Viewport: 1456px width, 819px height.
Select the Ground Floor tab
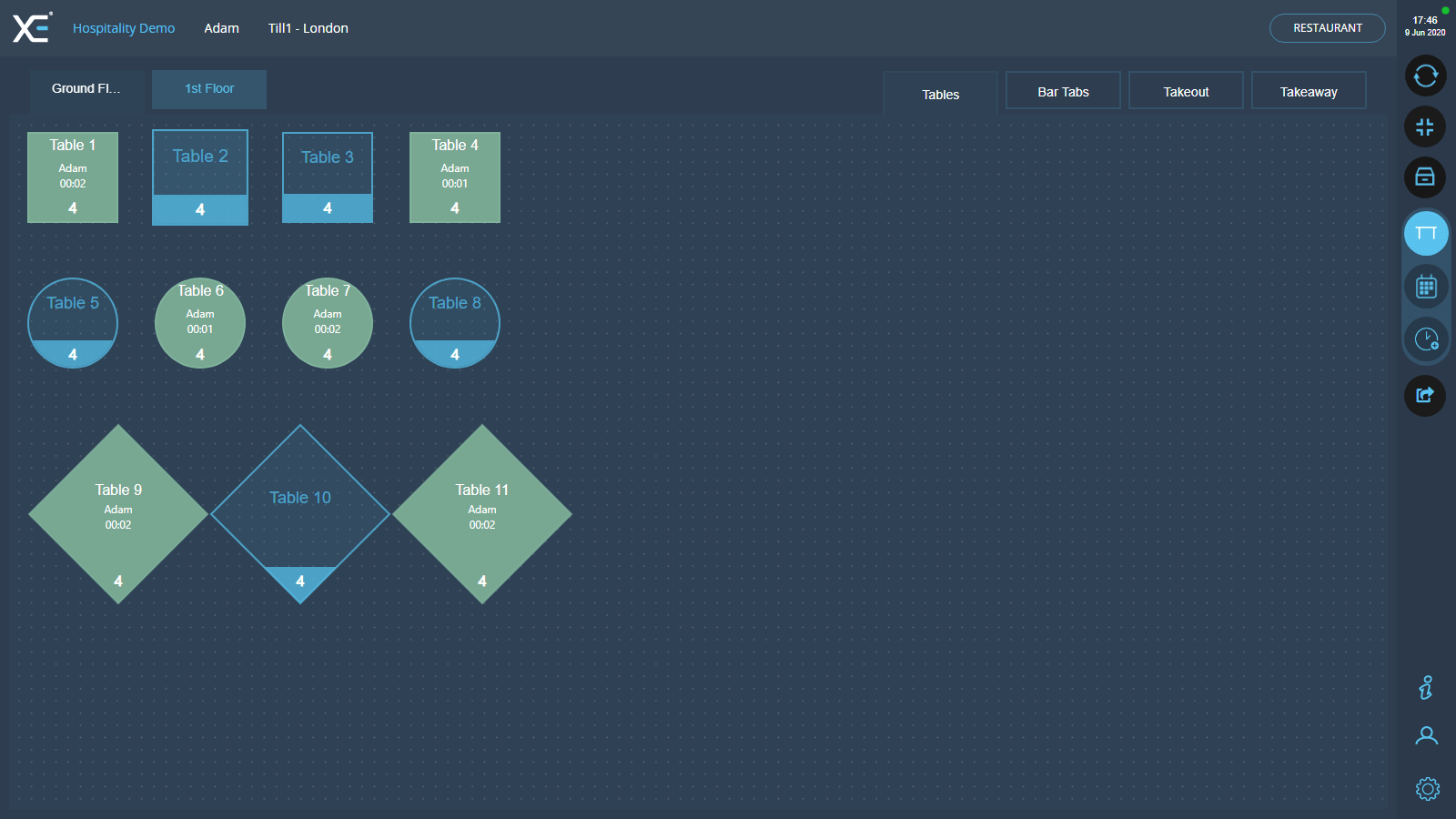coord(86,89)
